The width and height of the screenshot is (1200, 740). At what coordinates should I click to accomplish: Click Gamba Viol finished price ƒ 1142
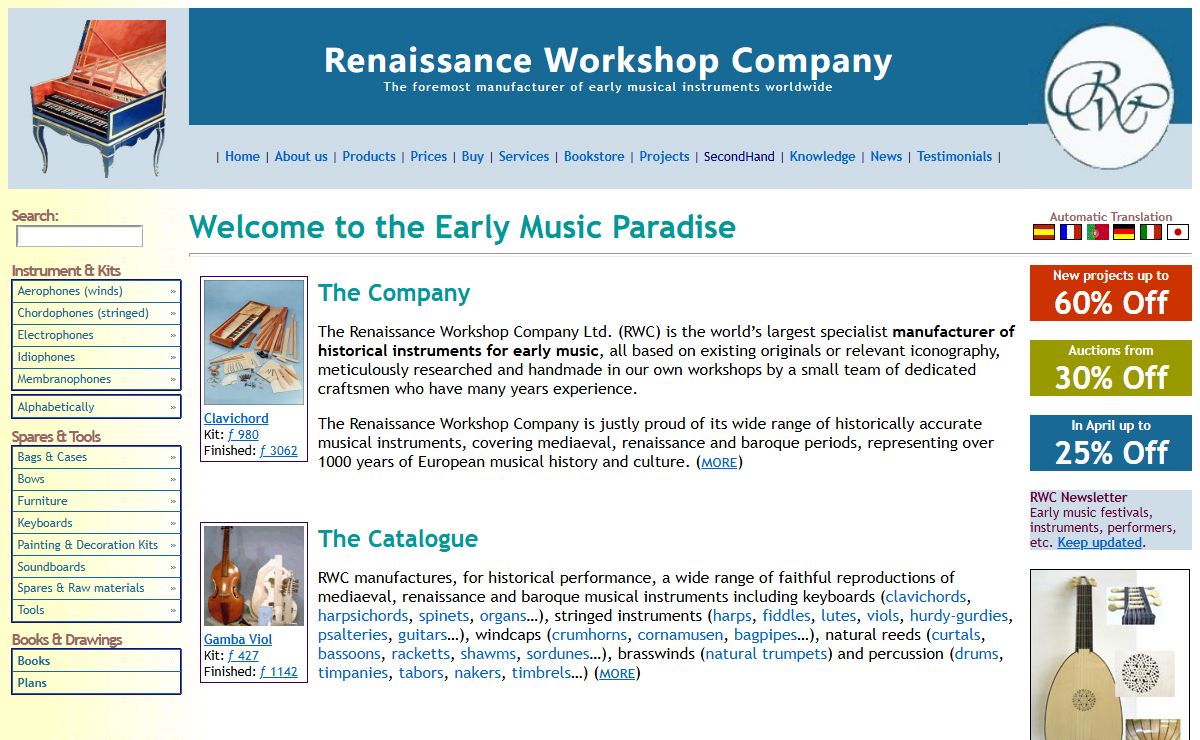pos(279,671)
